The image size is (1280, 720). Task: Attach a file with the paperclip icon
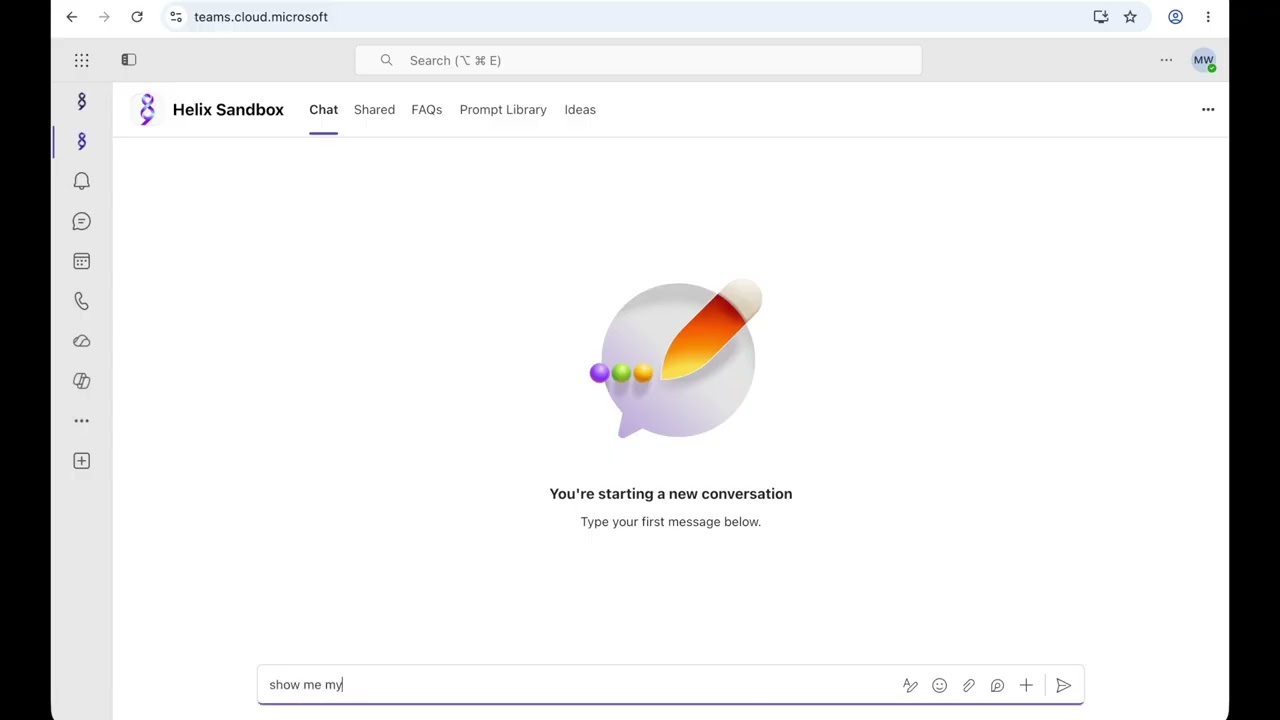point(968,685)
